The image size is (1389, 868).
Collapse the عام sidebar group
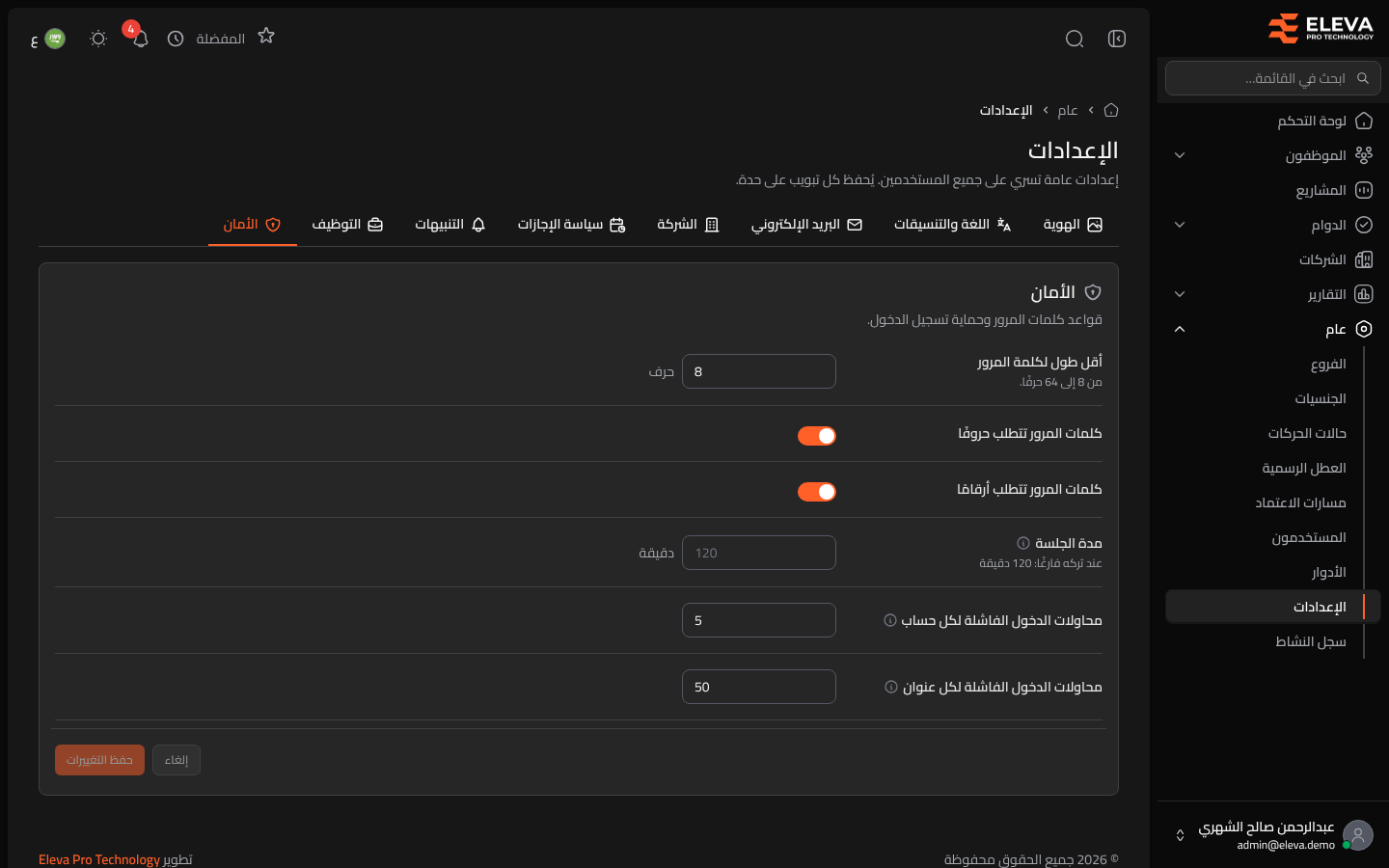(x=1273, y=329)
